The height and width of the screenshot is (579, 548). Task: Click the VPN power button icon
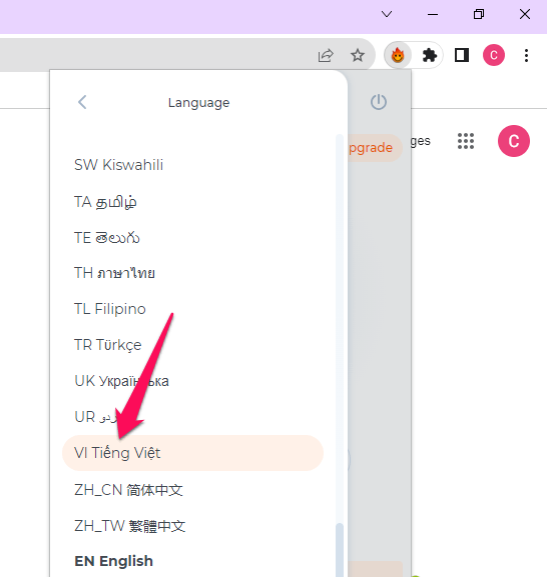[379, 102]
